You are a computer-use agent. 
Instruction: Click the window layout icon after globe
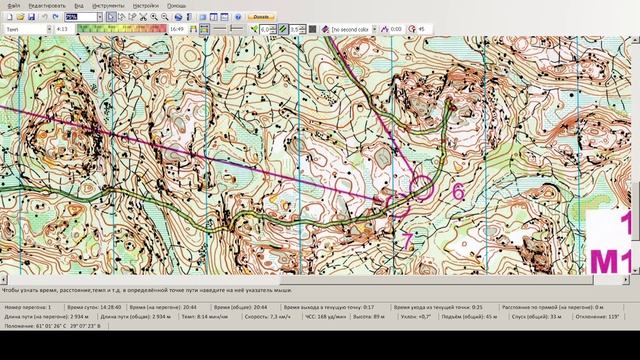[x=202, y=17]
